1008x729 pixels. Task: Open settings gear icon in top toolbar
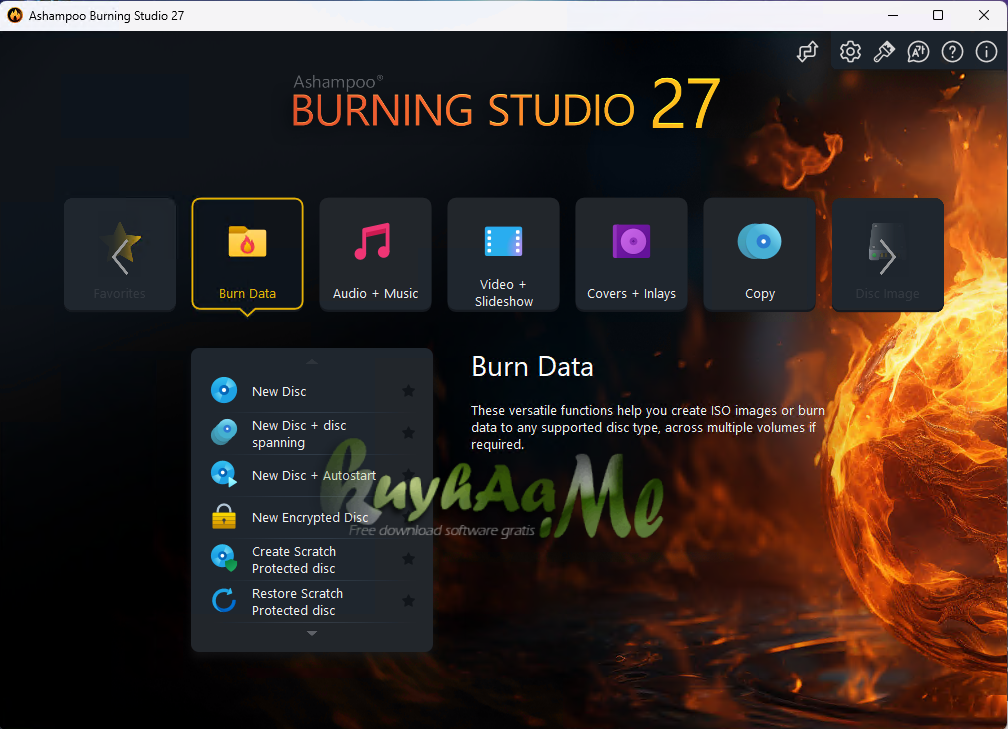(x=850, y=51)
